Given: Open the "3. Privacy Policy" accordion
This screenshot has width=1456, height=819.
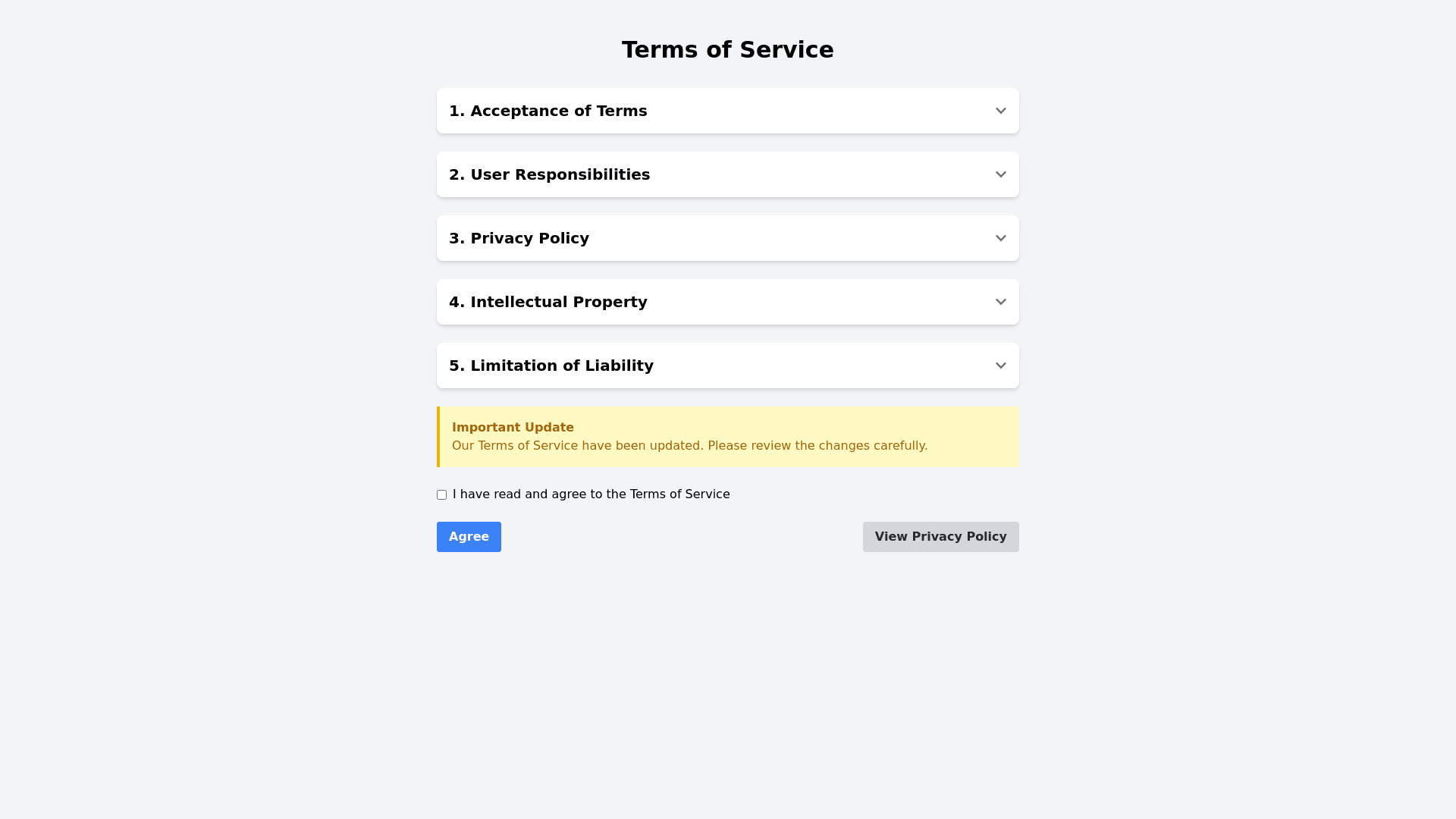Looking at the screenshot, I should (x=519, y=238).
